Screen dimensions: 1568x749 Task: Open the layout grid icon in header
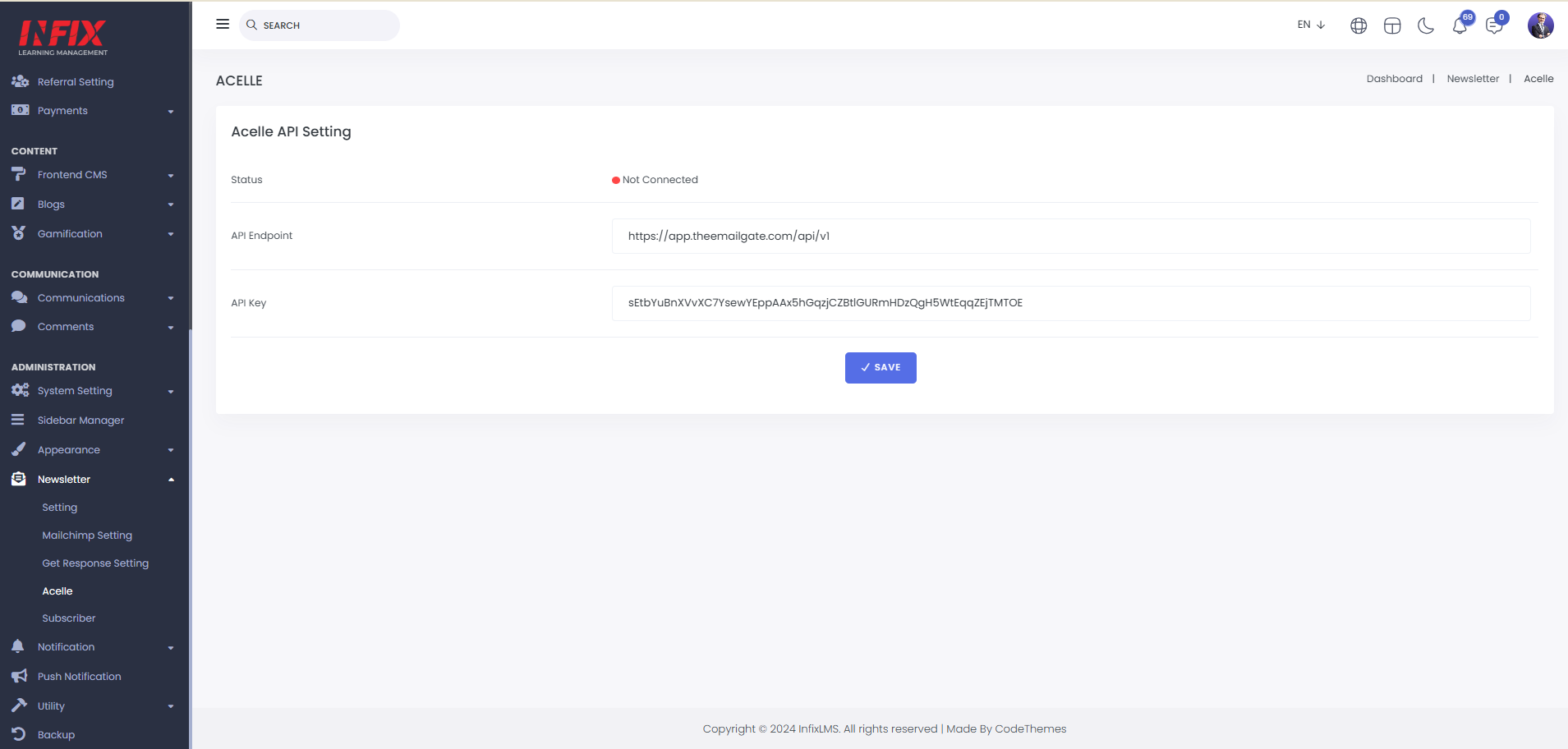pos(1392,25)
